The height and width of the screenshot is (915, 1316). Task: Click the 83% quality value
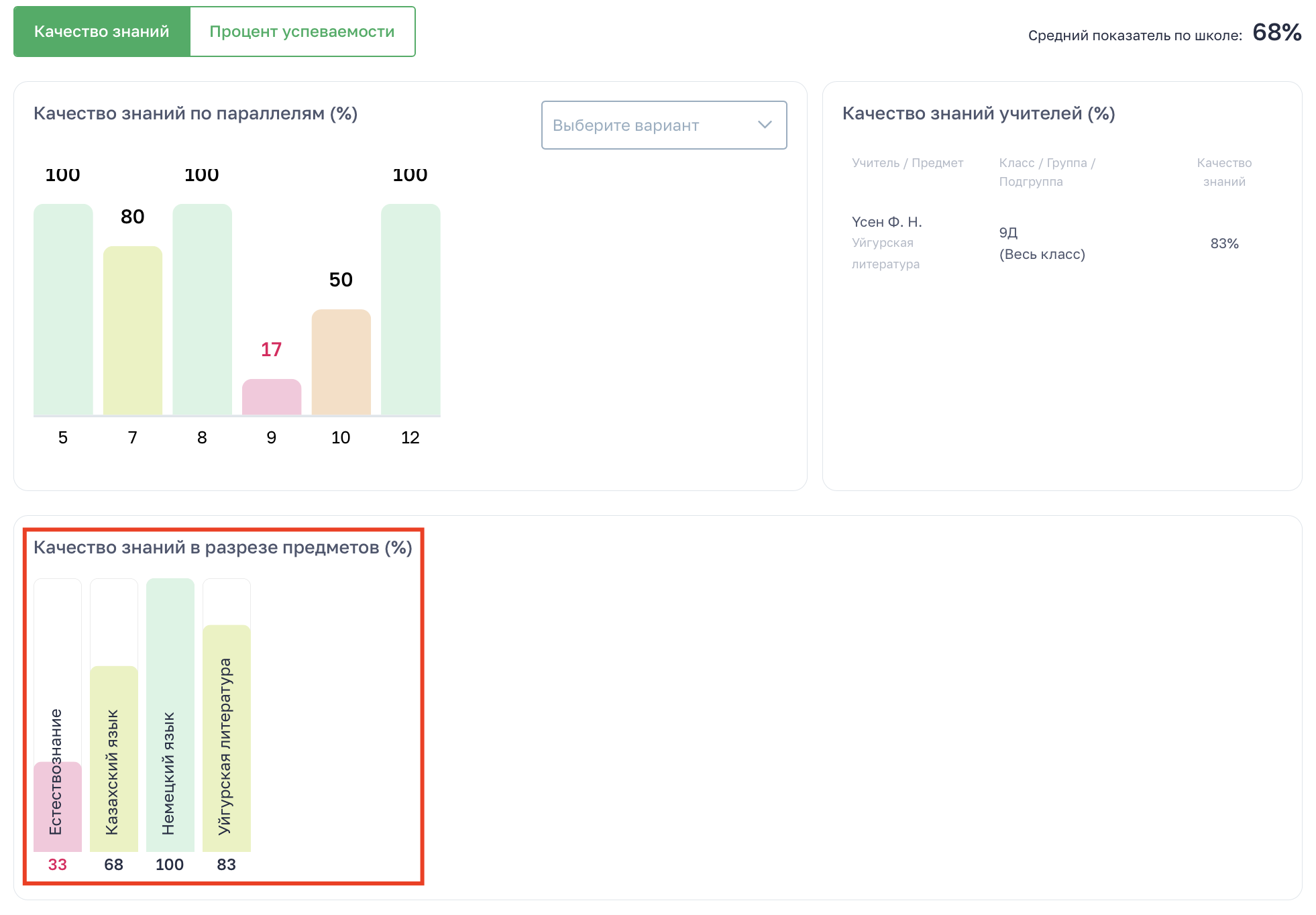coord(1224,244)
